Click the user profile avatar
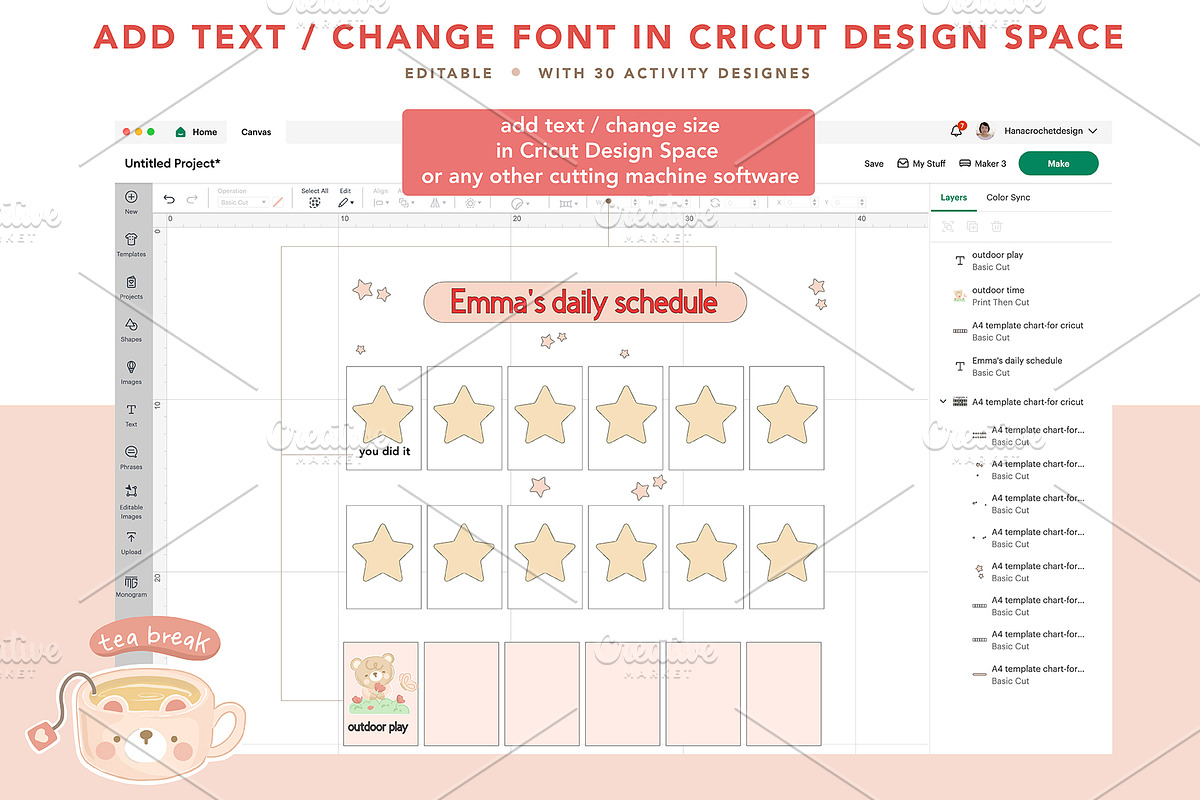This screenshot has height=800, width=1200. (985, 131)
